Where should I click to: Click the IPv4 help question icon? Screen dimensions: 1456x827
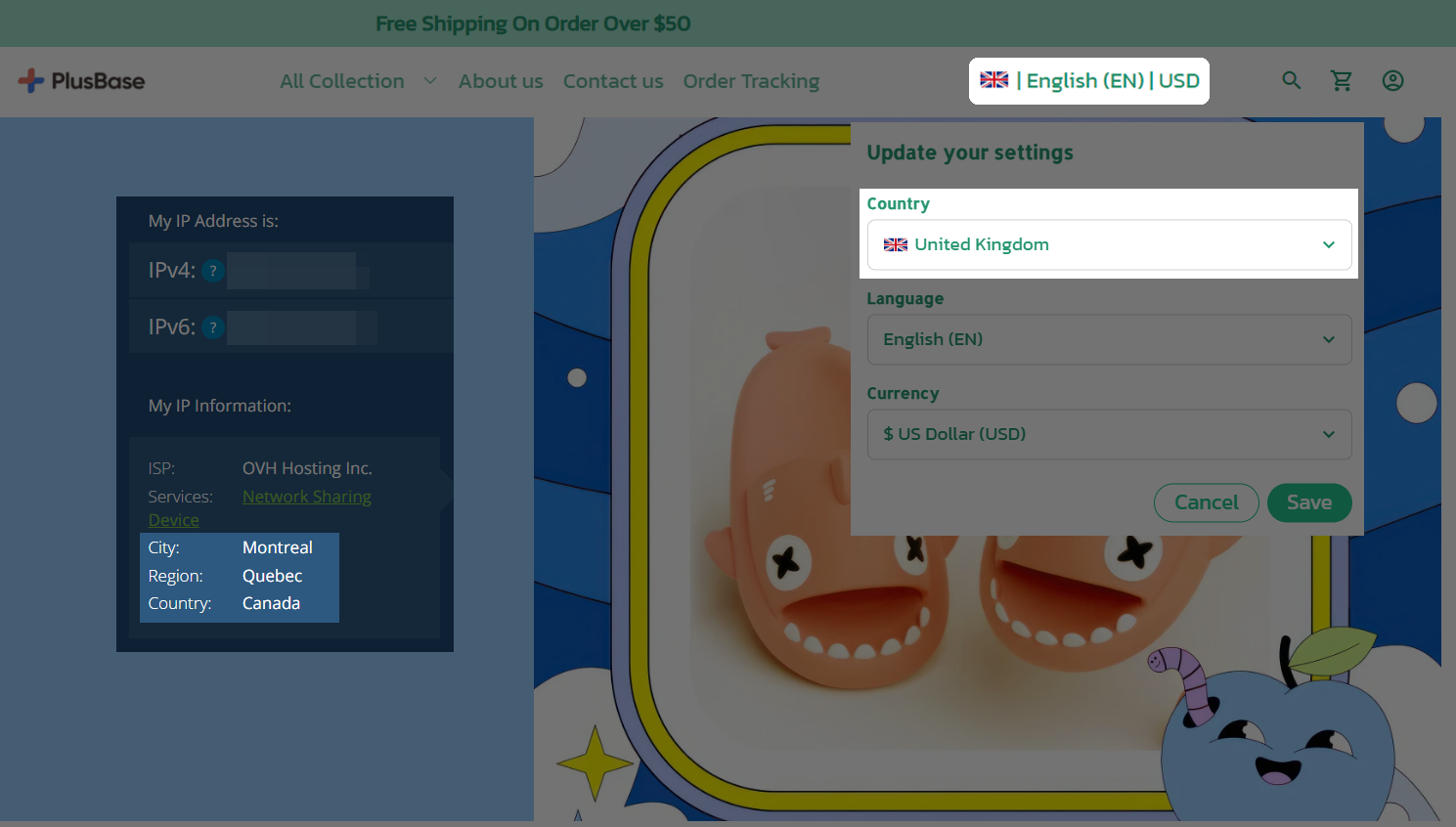click(x=213, y=271)
